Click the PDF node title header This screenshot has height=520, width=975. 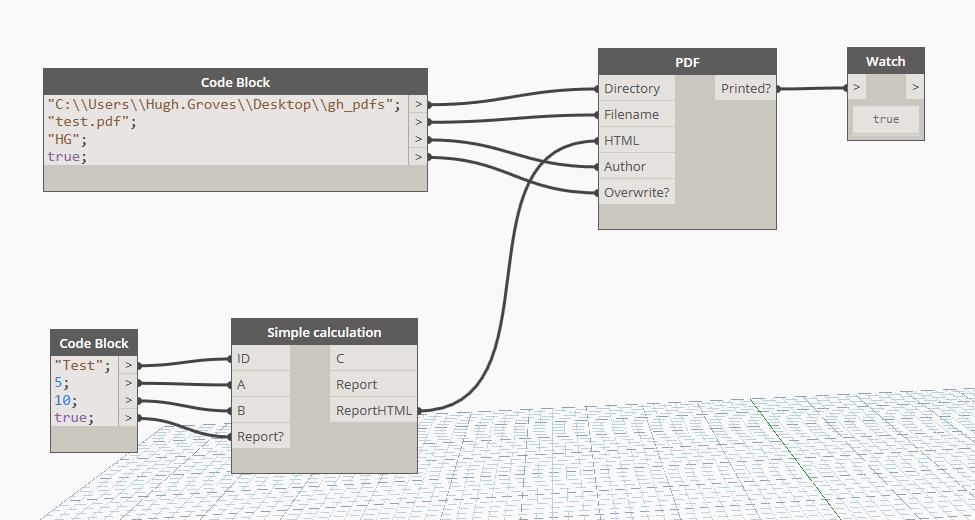pos(687,62)
